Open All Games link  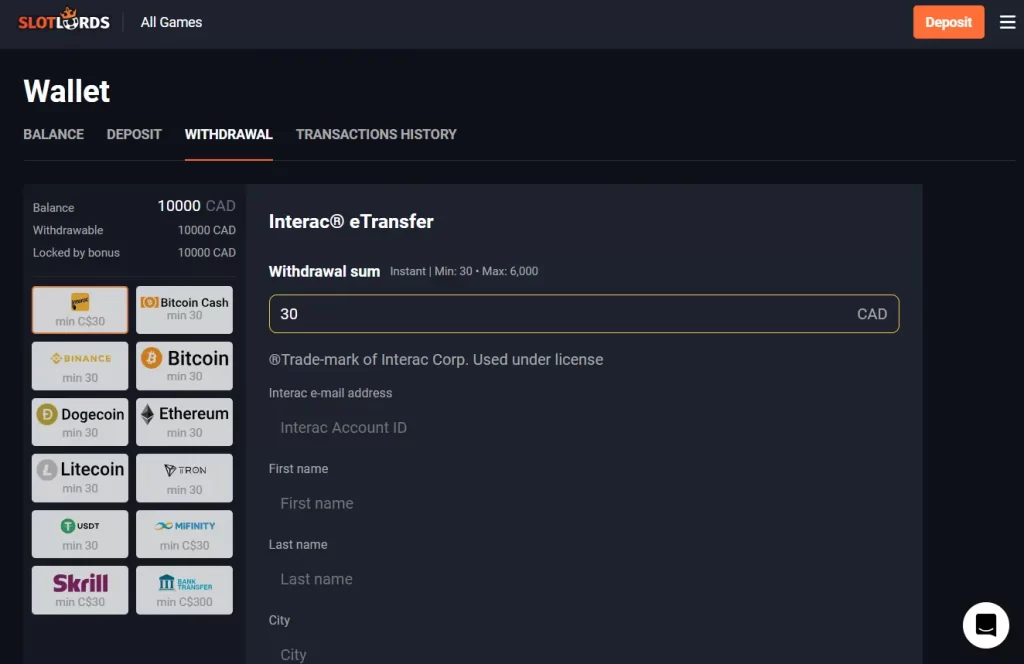171,22
